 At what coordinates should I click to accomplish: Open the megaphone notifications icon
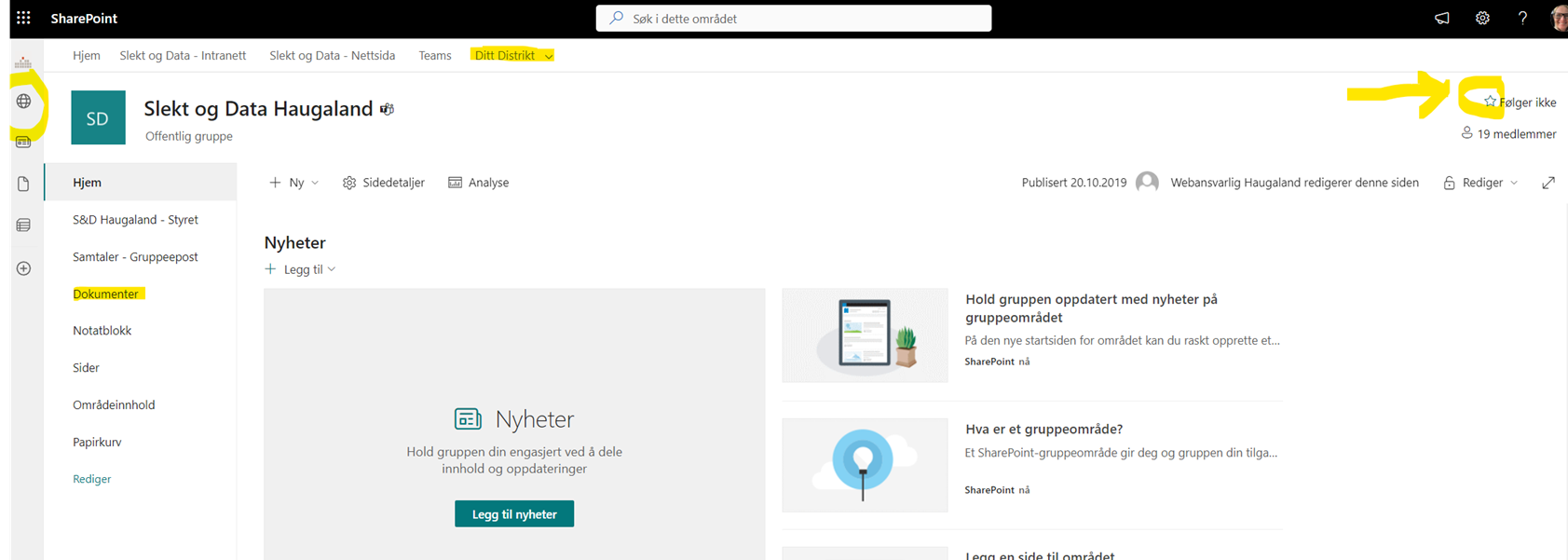(x=1441, y=18)
